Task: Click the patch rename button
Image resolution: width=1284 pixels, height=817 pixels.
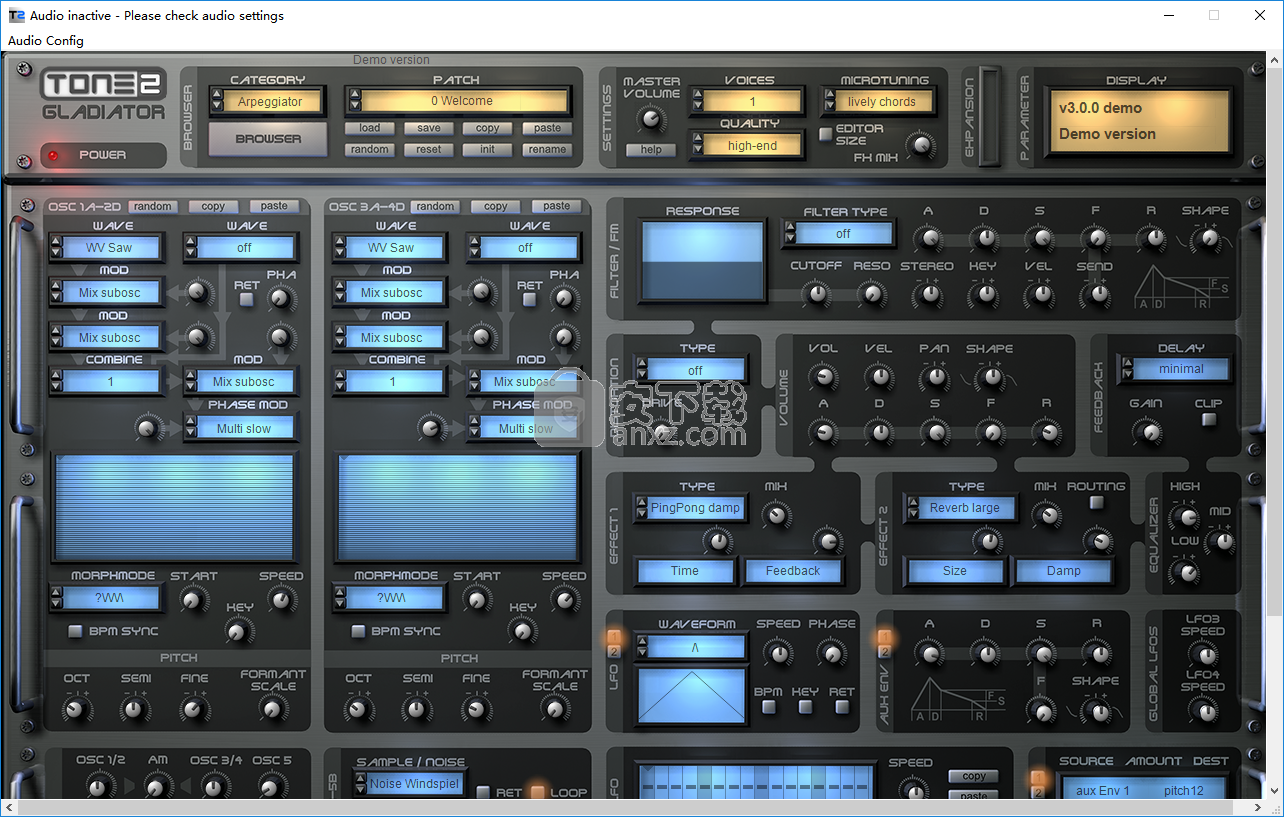Action: coord(547,150)
